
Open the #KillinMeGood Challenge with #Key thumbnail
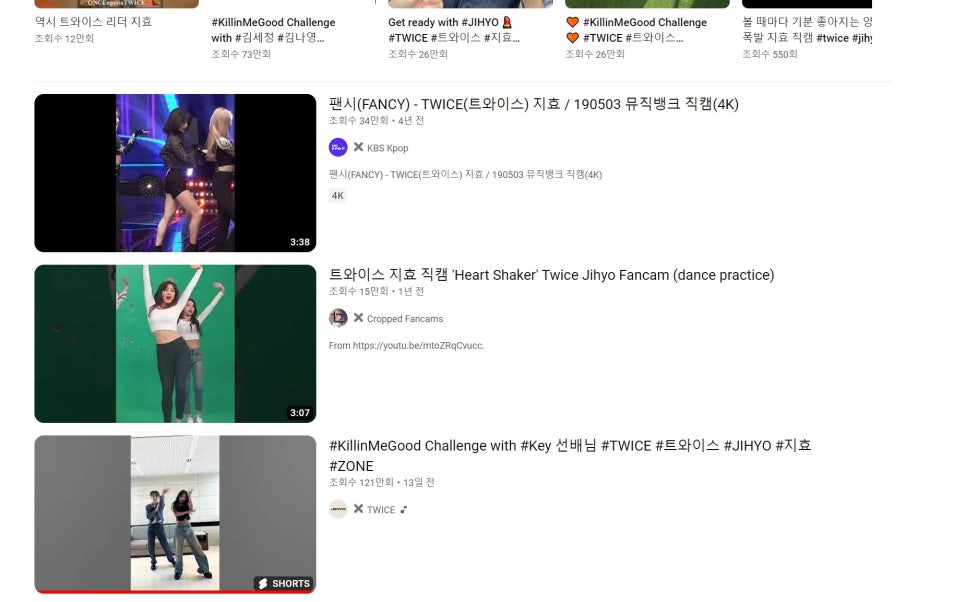(175, 515)
